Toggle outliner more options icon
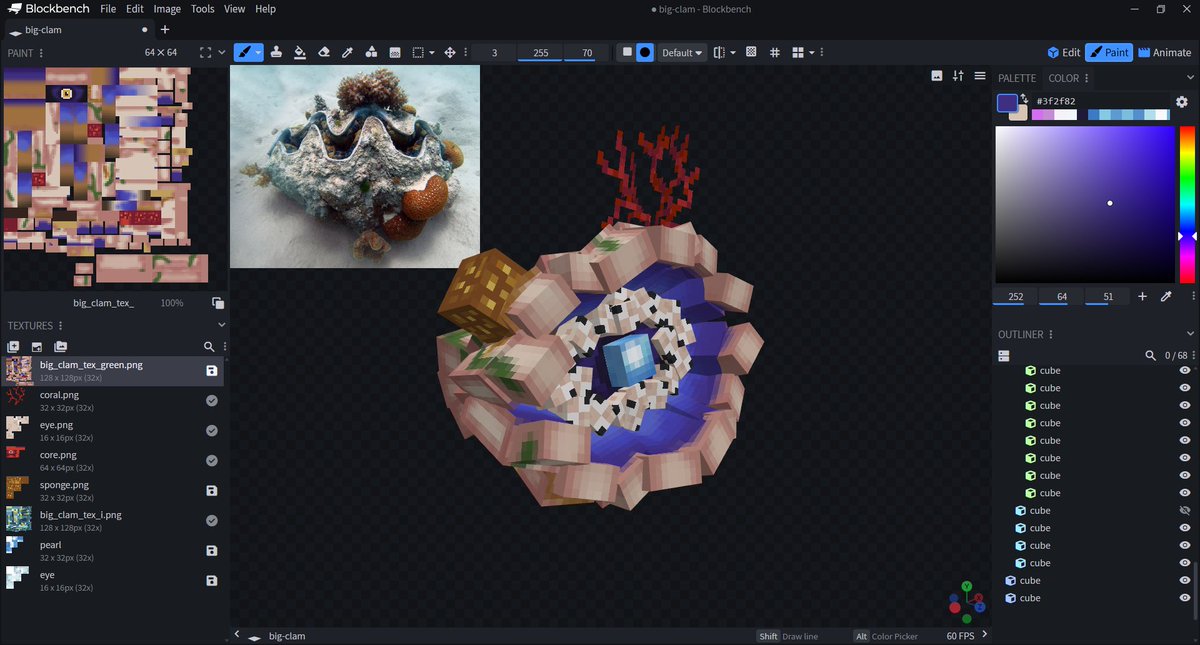Image resolution: width=1200 pixels, height=645 pixels. pos(1004,355)
